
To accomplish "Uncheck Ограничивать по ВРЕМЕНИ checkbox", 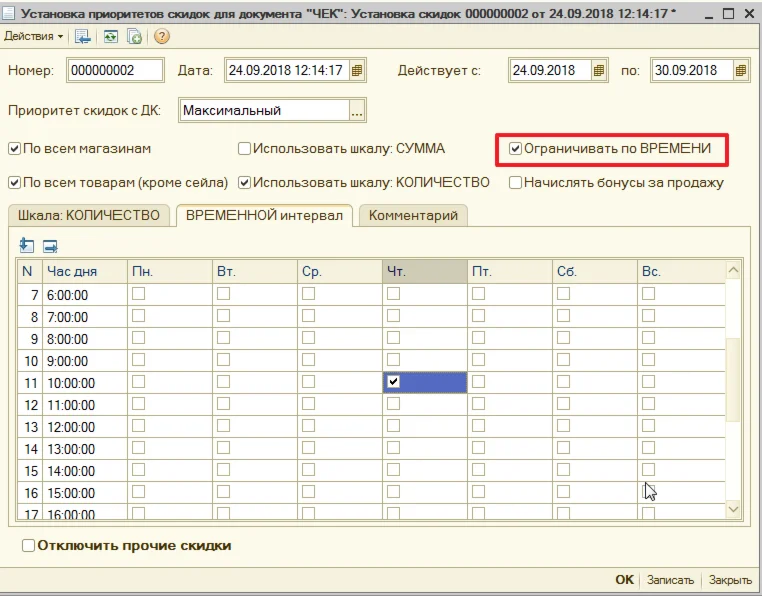I will click(516, 149).
